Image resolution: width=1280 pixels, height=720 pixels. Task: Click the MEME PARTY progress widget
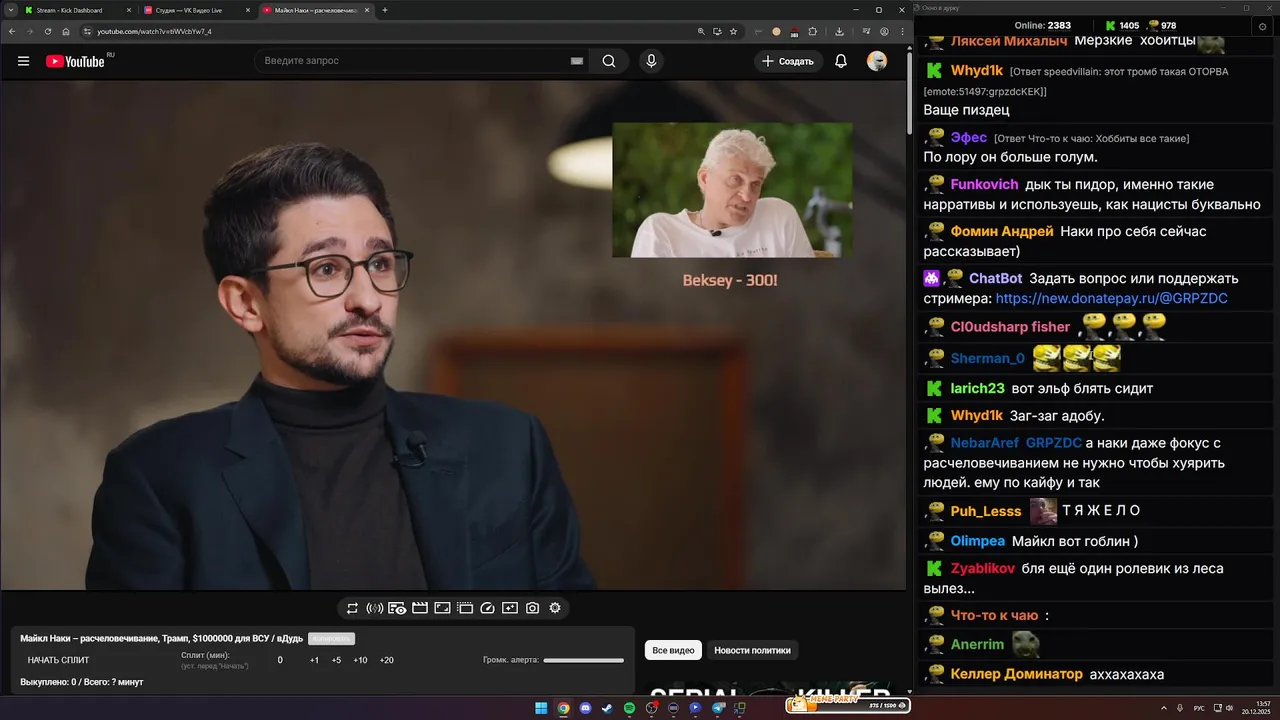848,705
